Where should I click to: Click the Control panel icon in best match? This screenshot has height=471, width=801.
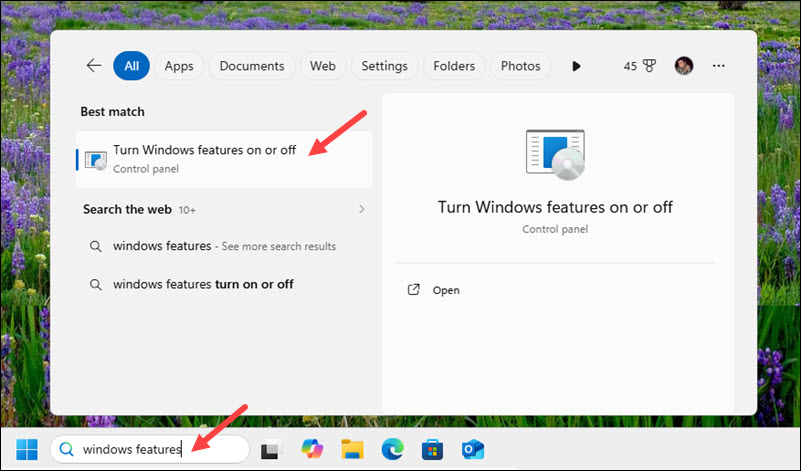(x=96, y=161)
